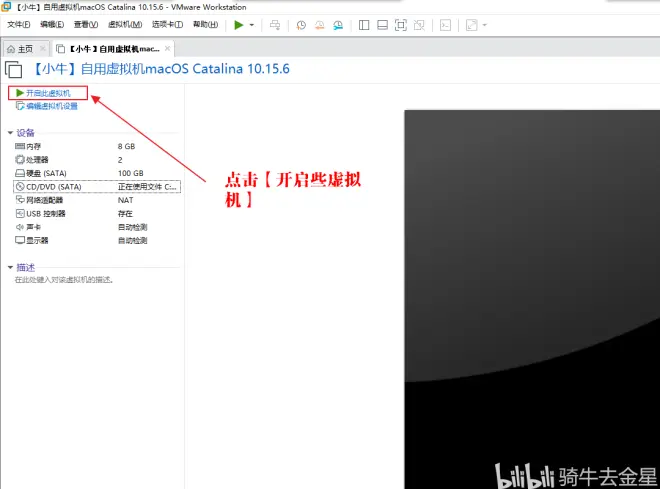
Task: Open the 文件(F) menu
Action: 19,24
